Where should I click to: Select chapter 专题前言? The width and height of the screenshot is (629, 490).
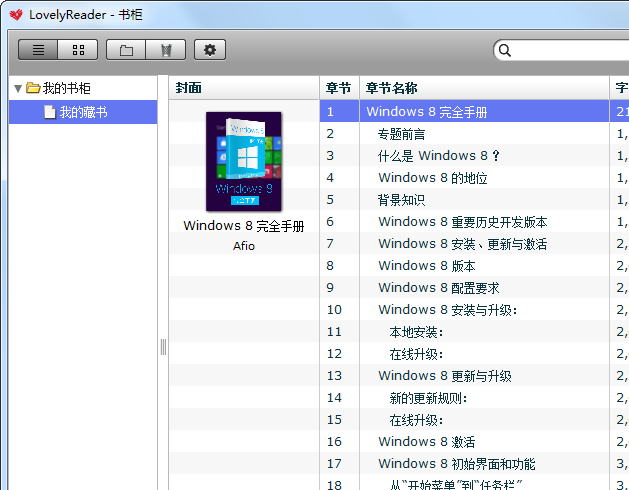[x=401, y=134]
